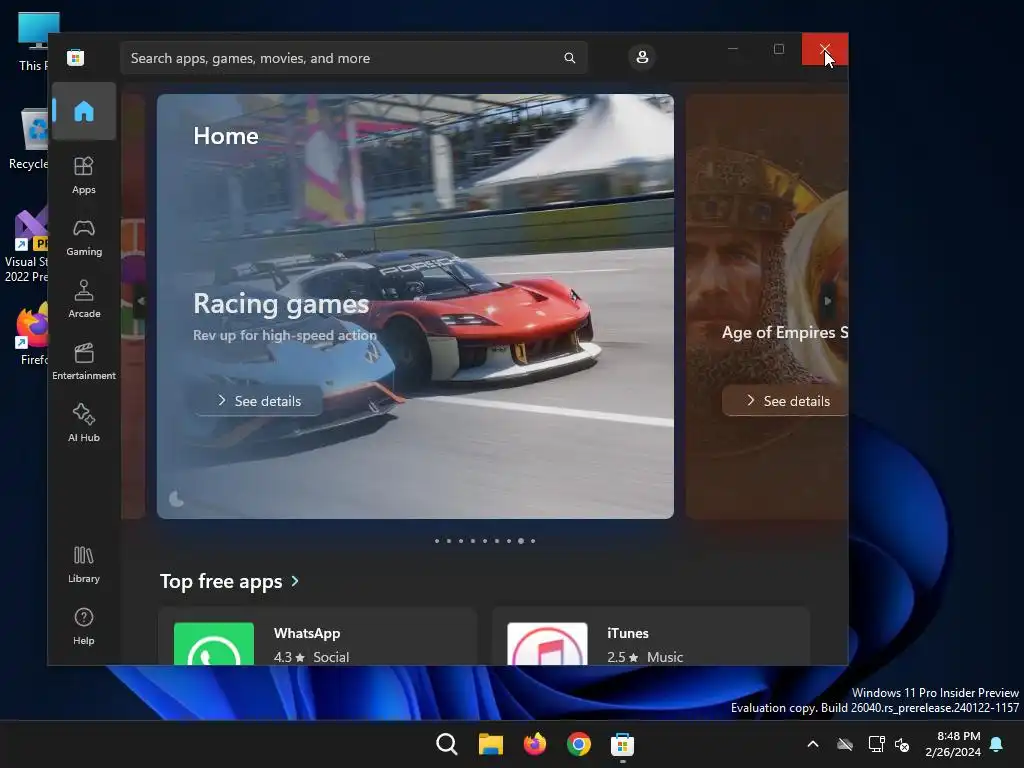Open the iTunes app card
The image size is (1024, 768).
coord(651,636)
